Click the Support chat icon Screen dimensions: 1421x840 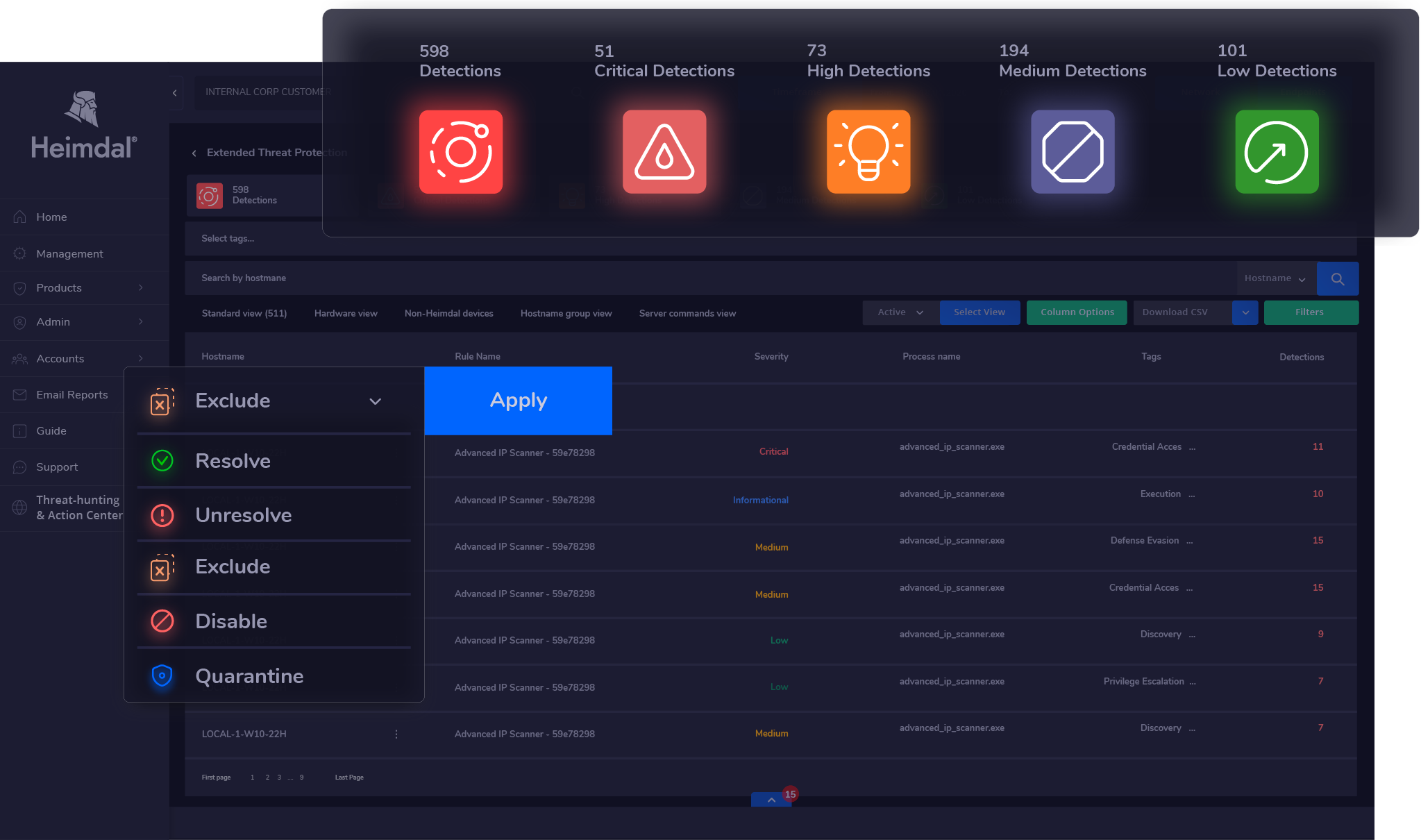coord(19,467)
